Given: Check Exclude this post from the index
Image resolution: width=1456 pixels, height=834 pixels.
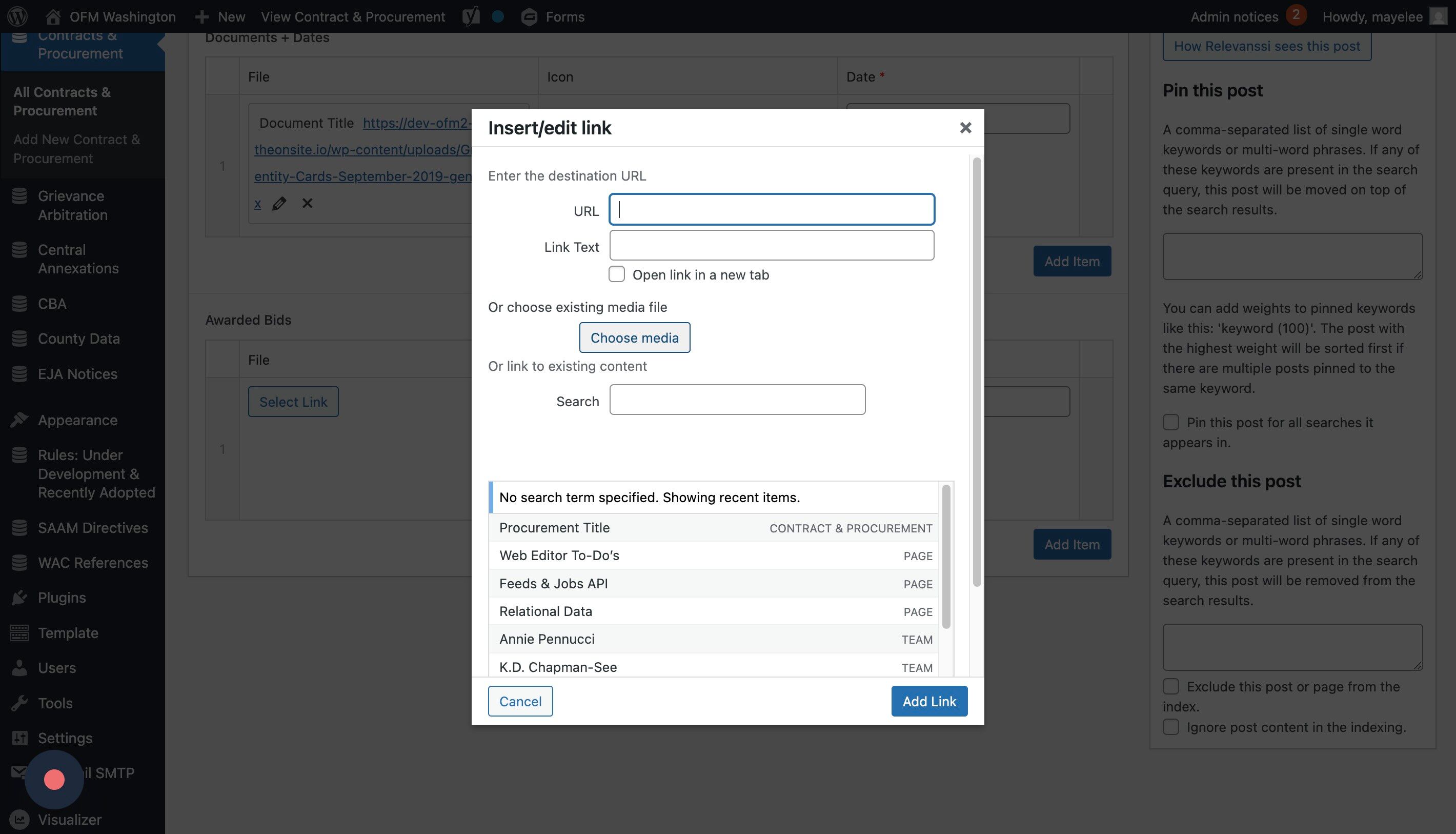Looking at the screenshot, I should (1171, 686).
